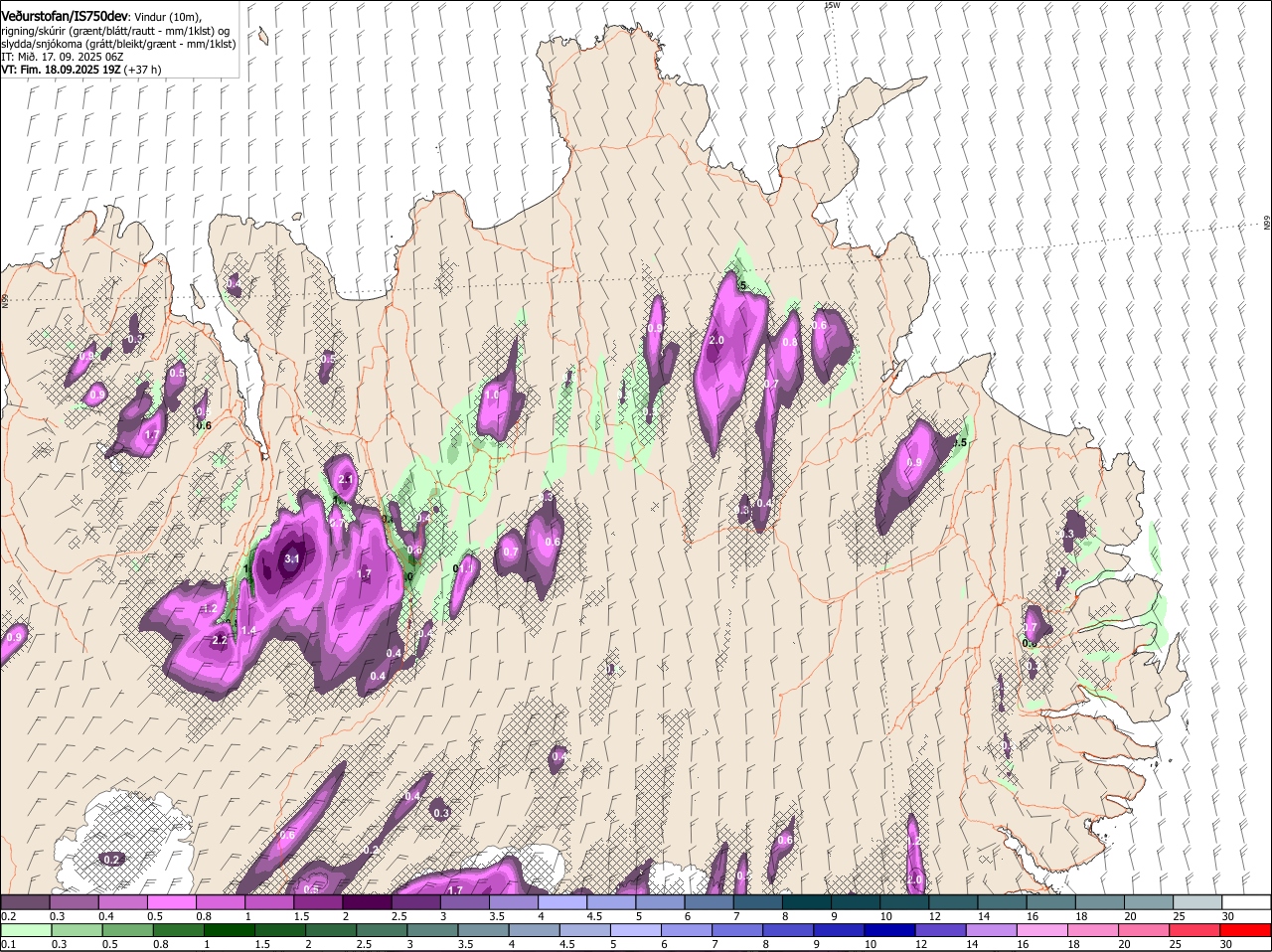Select the 'IT: Mið. 17. 09. 2025 06Z' line
This screenshot has height=952, width=1272.
tap(62, 57)
